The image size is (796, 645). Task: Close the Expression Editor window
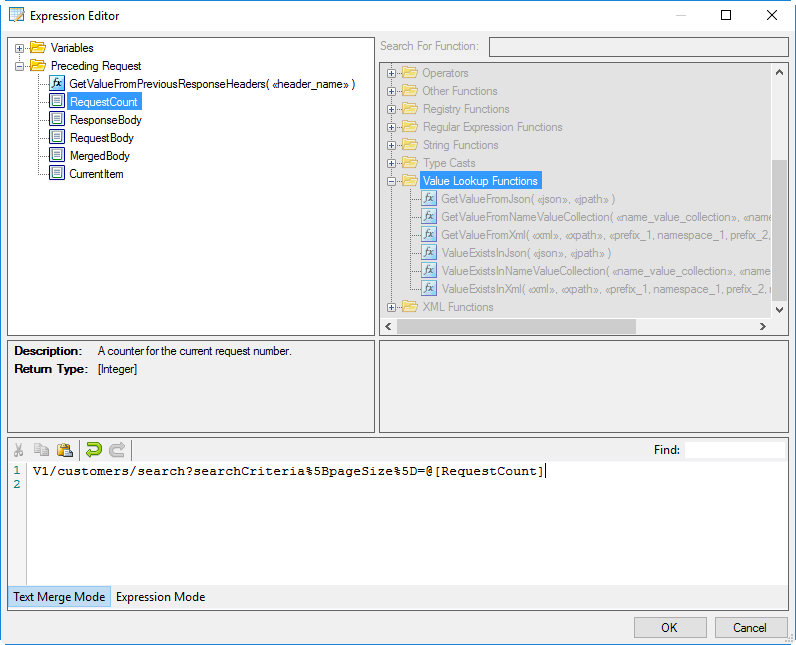pyautogui.click(x=772, y=15)
